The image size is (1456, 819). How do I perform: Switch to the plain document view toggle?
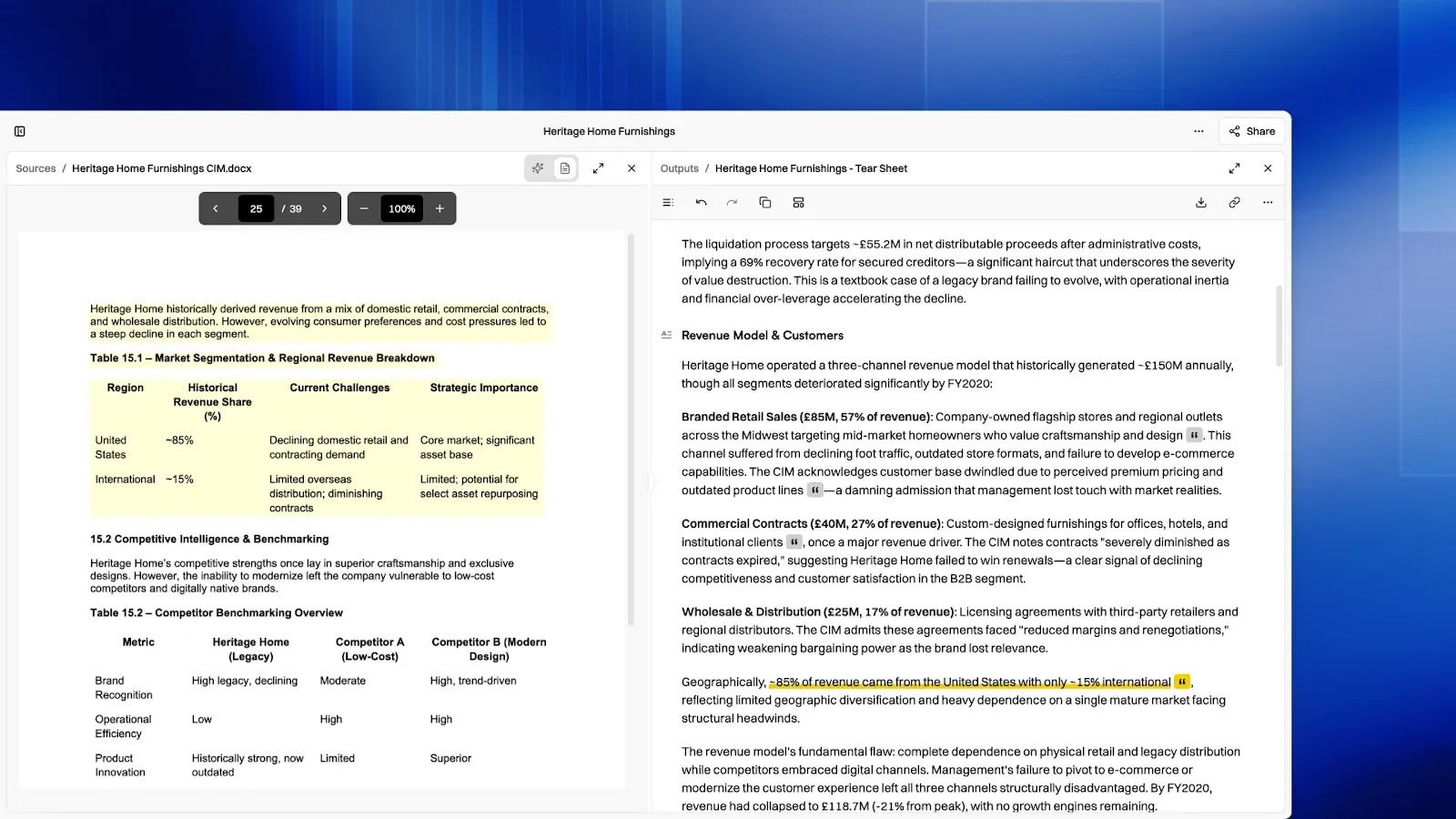(x=565, y=168)
